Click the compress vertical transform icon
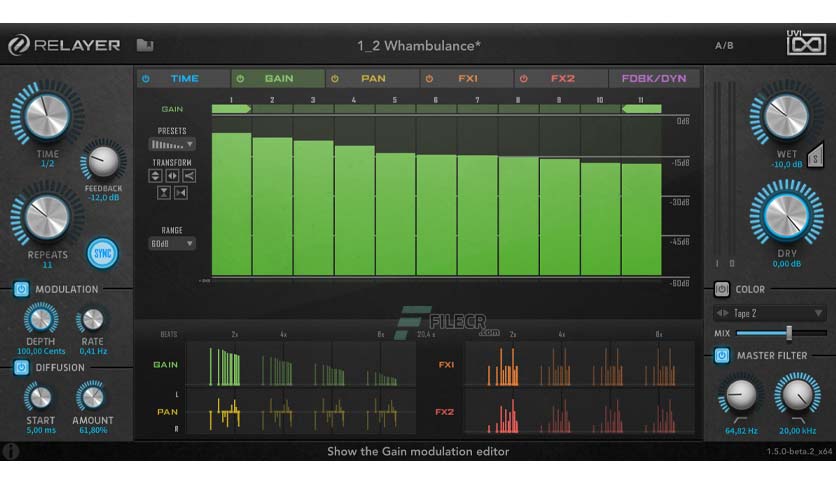 [164, 192]
